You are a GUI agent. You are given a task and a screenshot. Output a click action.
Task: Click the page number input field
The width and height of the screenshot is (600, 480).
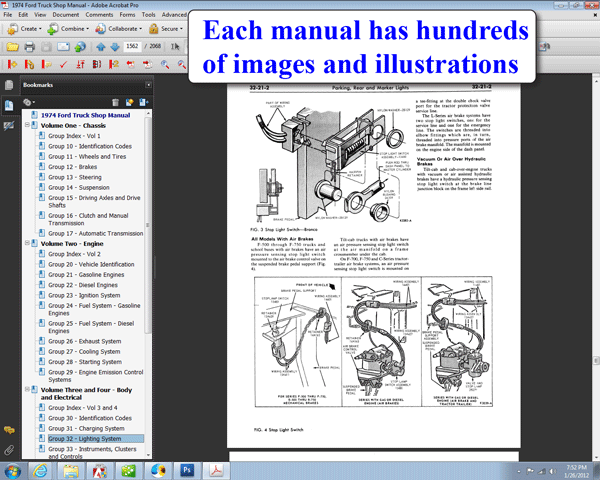[x=134, y=47]
